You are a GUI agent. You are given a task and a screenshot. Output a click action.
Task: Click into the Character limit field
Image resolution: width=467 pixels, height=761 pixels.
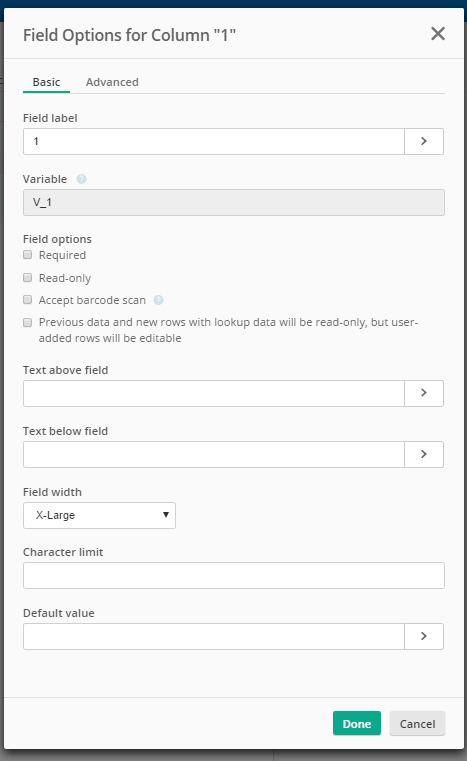(234, 576)
